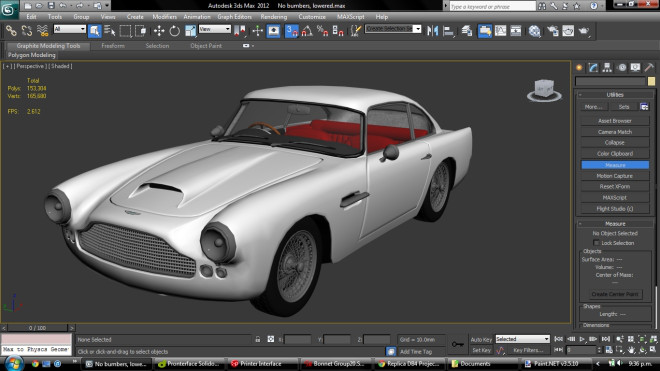Play the animation in the playback controls
Screen dimensions: 660x371
pos(582,339)
